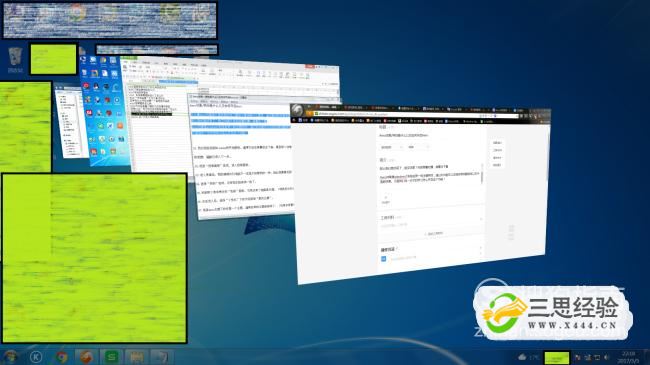Open the orange browser icon on taskbar
Screen dimensions: 650x365
coord(86,357)
